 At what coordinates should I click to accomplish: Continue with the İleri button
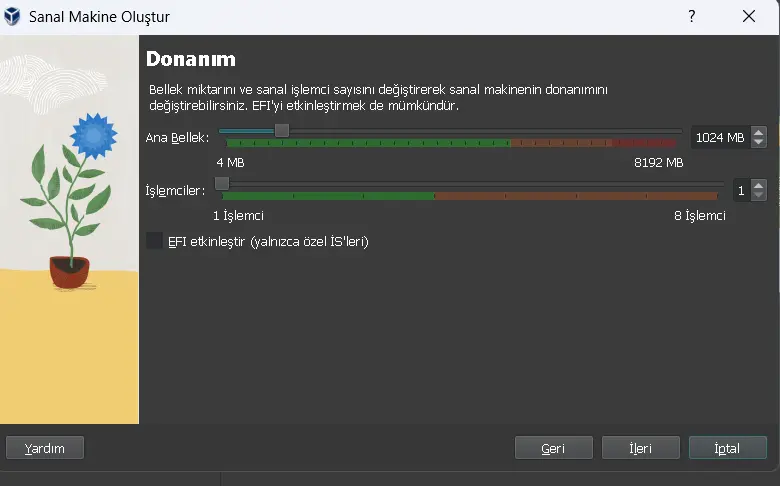(640, 448)
